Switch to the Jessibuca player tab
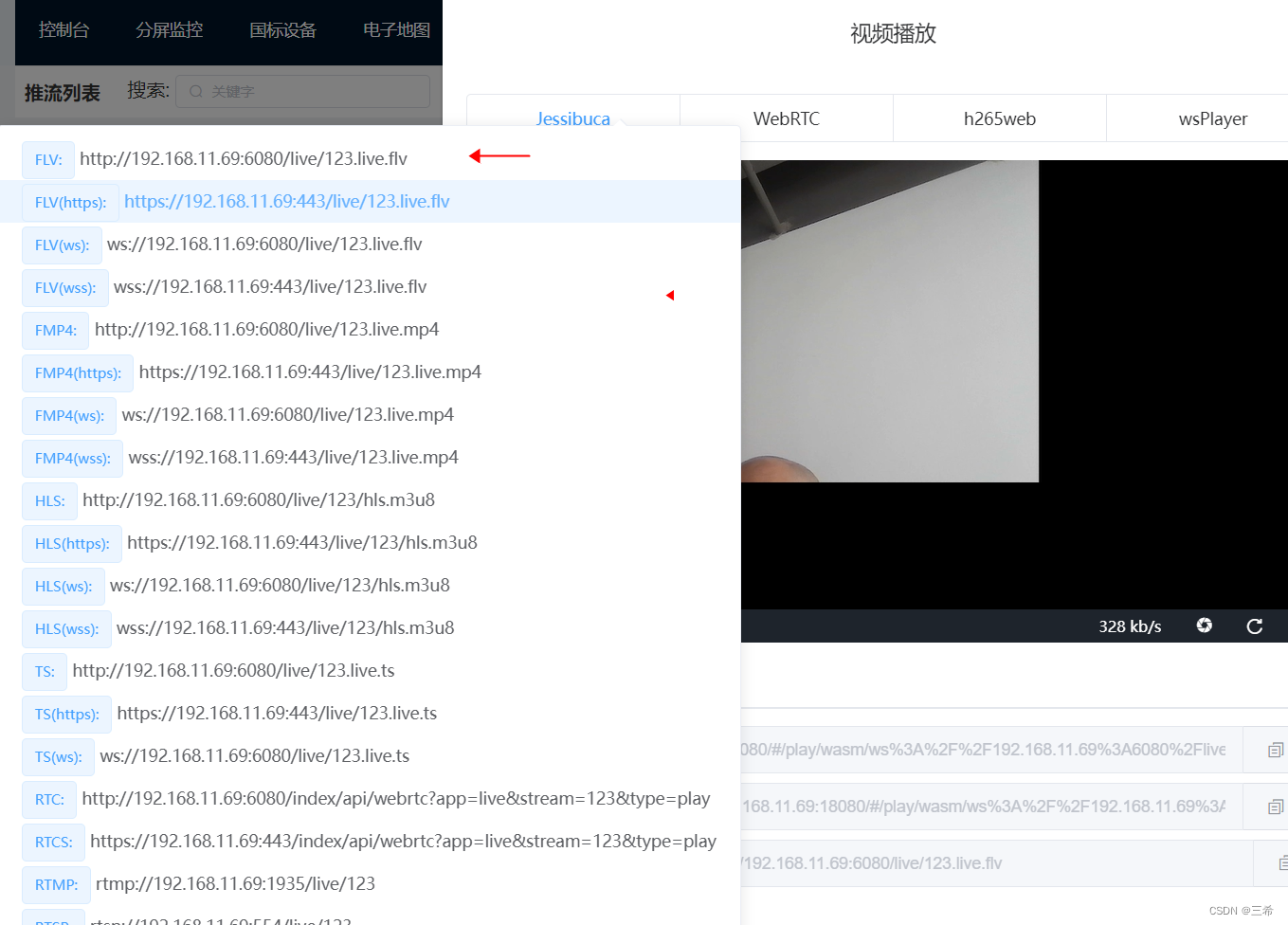The width and height of the screenshot is (1288, 925). 573,118
